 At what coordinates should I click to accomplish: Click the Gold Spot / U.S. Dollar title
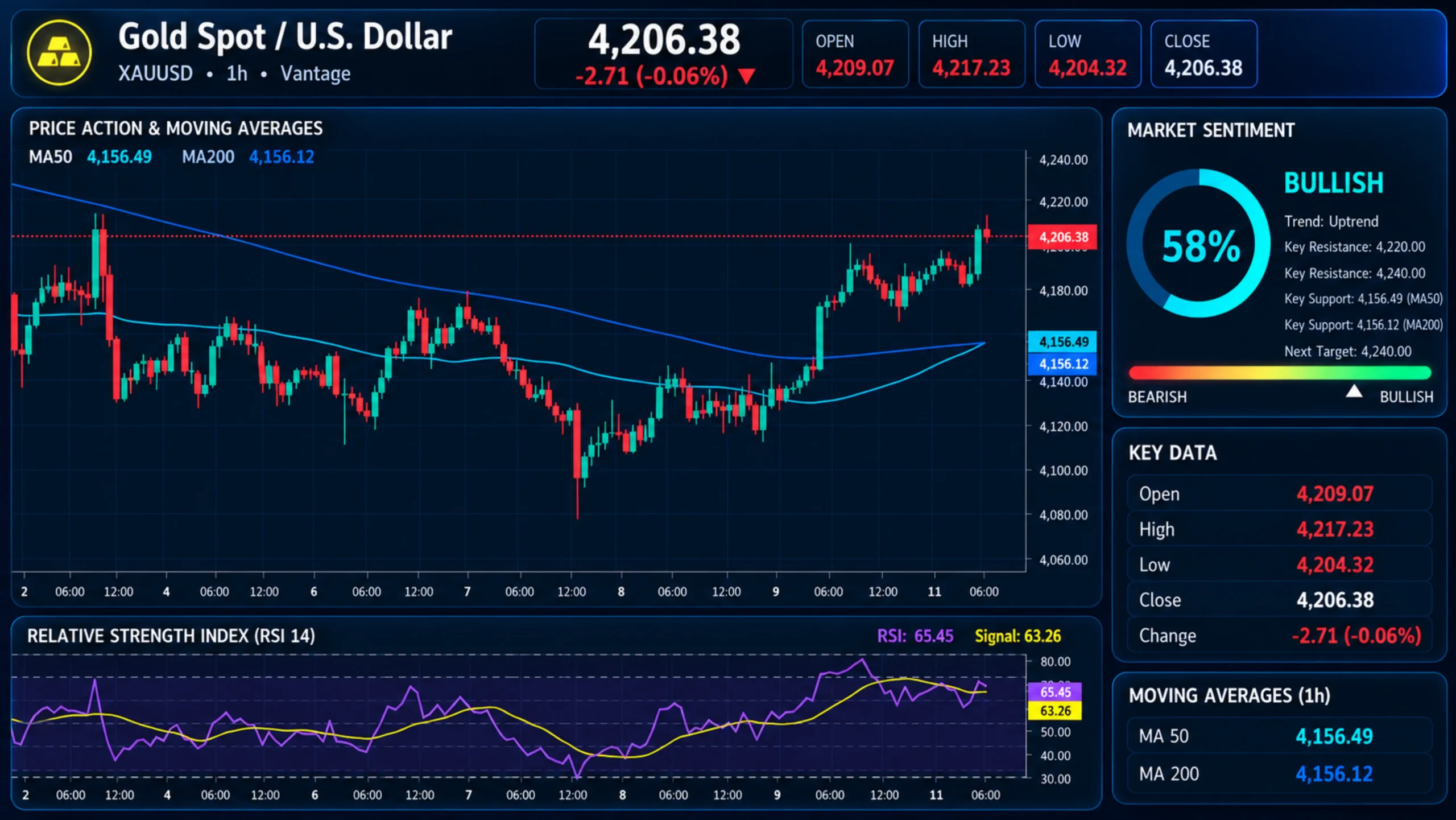click(285, 37)
